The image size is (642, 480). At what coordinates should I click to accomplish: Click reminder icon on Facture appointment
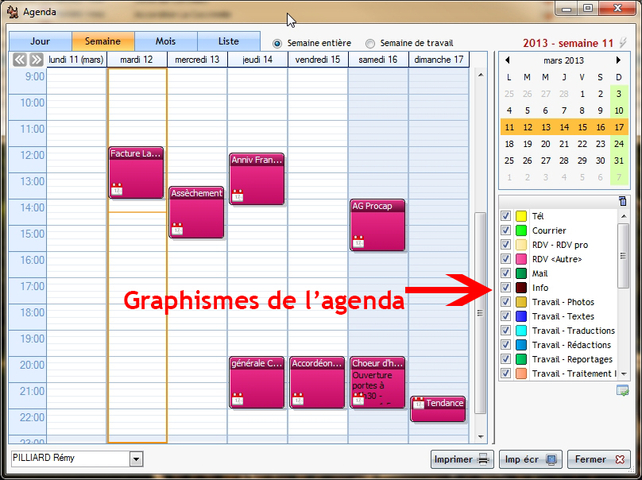tap(116, 189)
